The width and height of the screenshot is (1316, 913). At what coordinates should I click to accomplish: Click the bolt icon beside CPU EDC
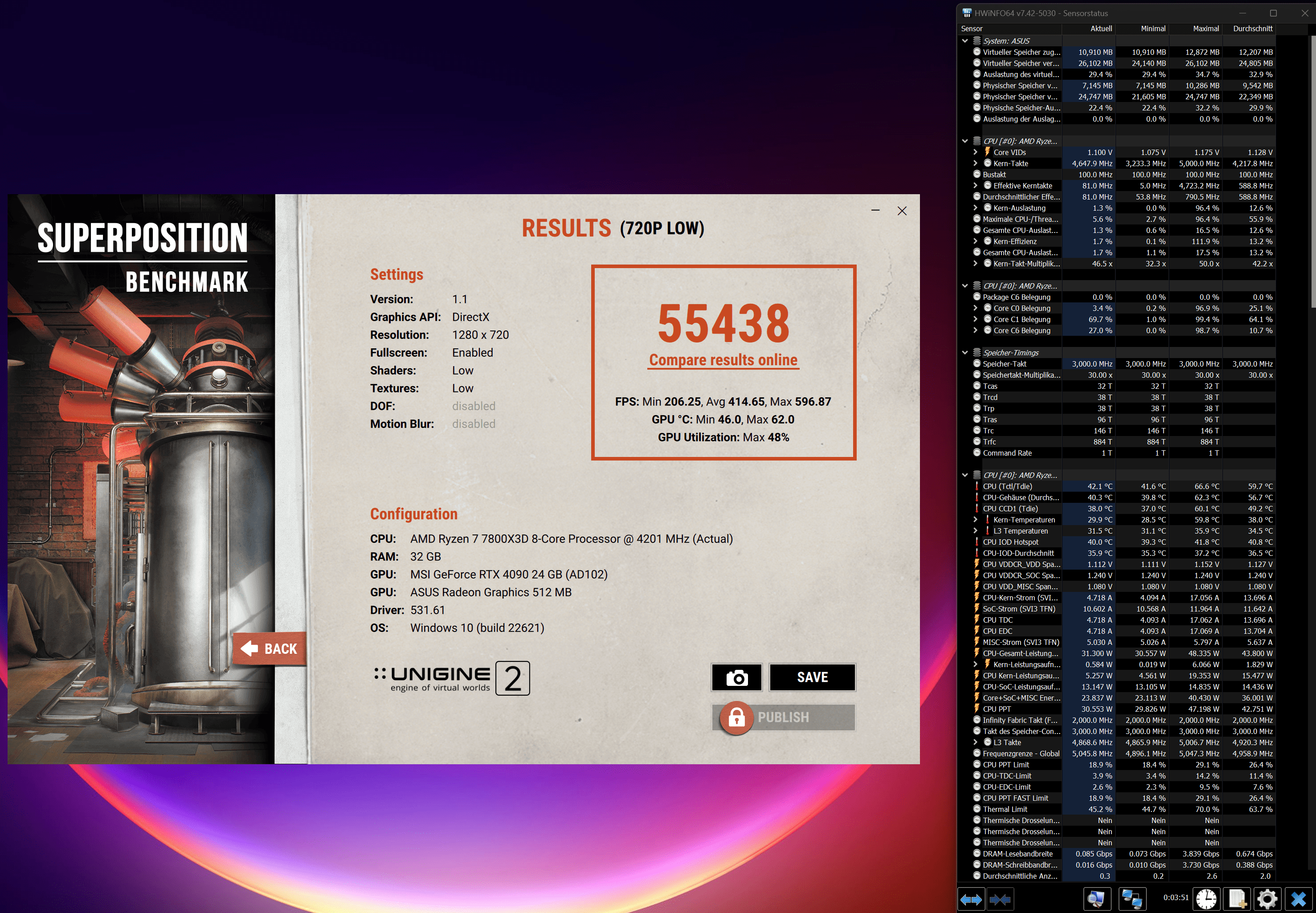pyautogui.click(x=977, y=631)
